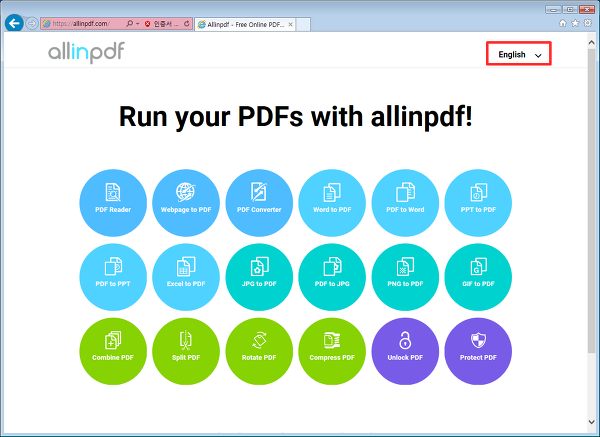
Task: Open the English language dropdown
Action: [519, 54]
